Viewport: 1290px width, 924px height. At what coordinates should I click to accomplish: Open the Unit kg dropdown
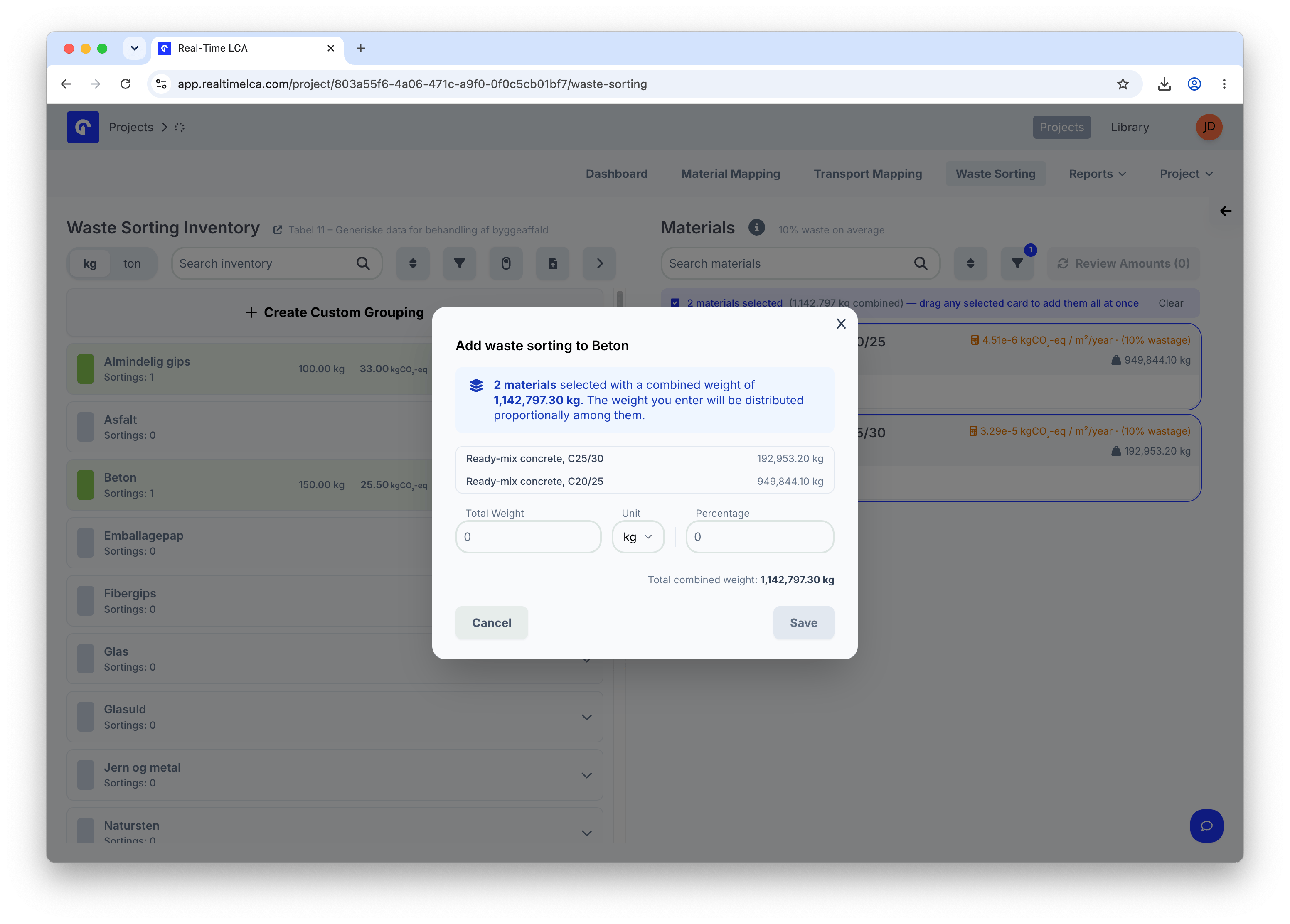pyautogui.click(x=638, y=537)
